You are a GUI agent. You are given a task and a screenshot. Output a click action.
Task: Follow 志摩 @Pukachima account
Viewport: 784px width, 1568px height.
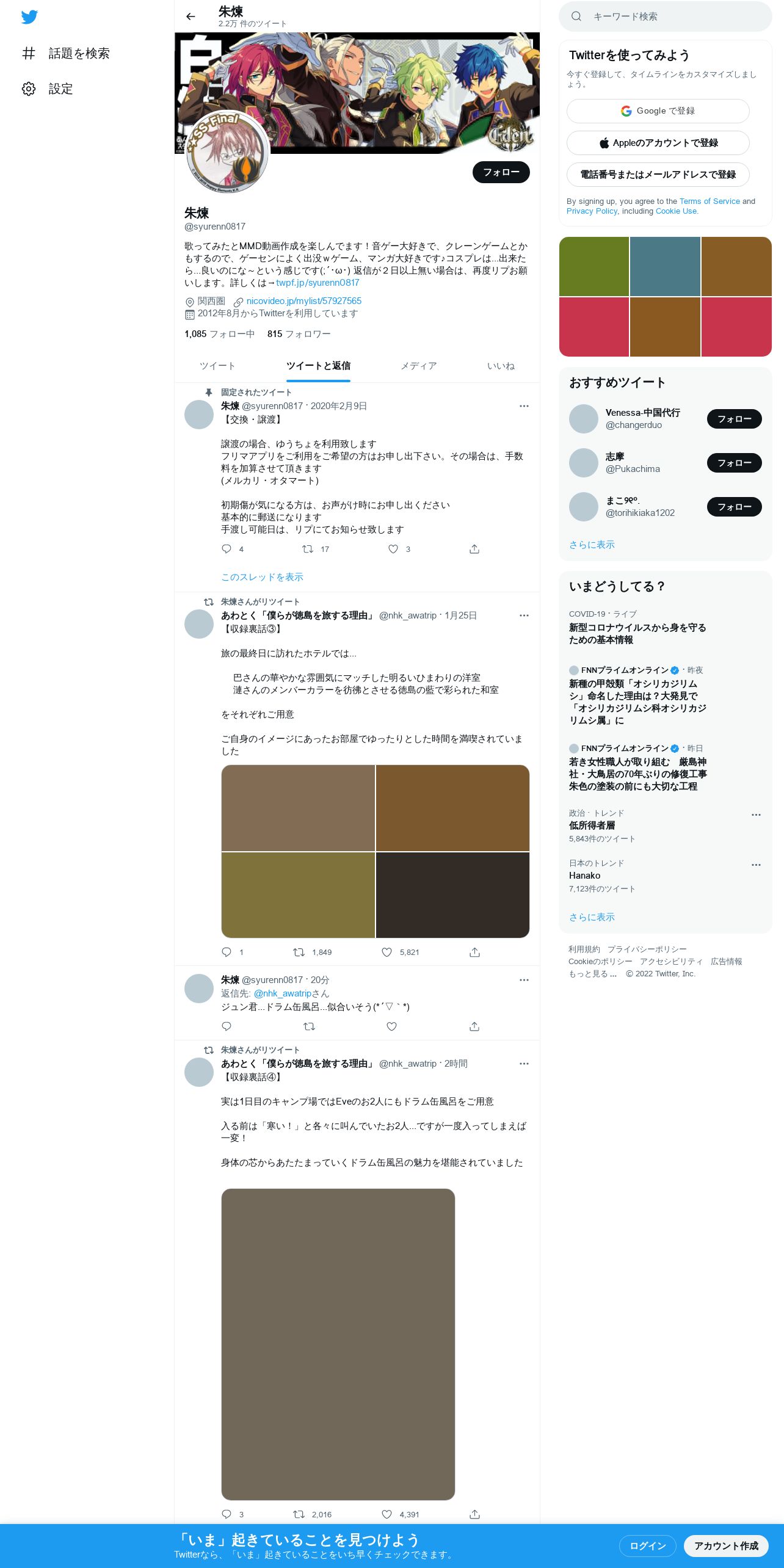click(734, 463)
